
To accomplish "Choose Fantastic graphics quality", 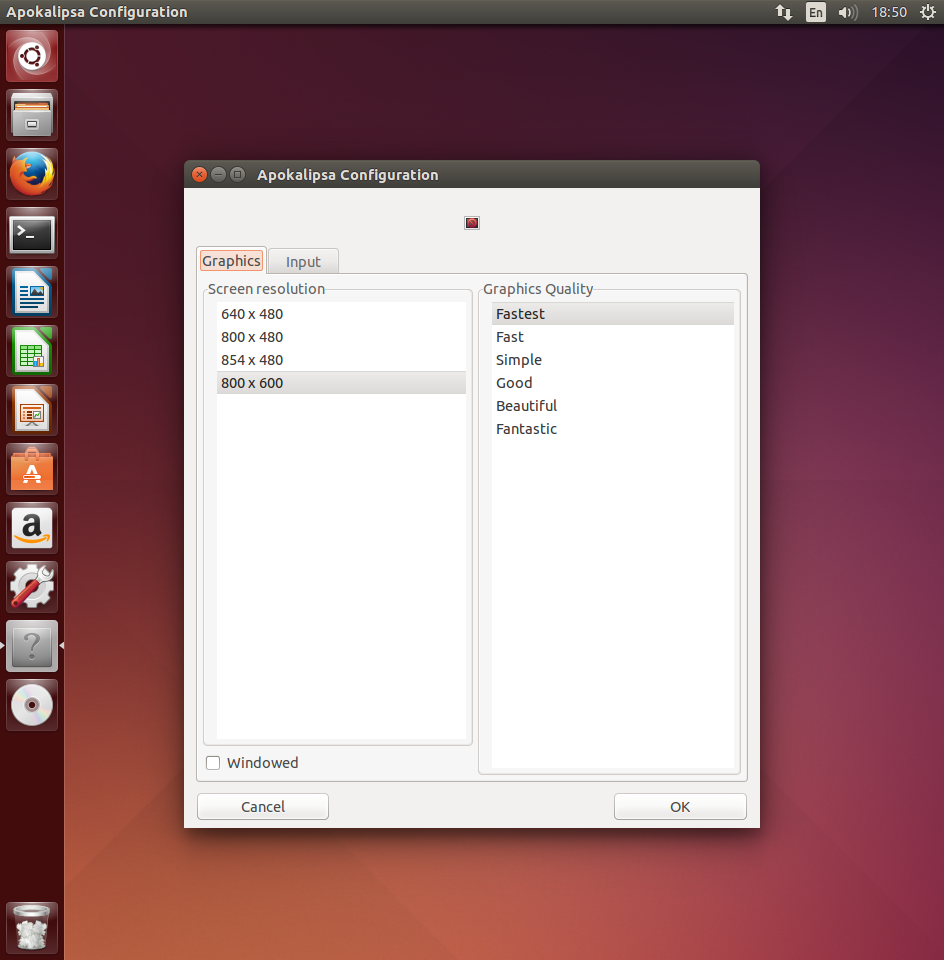I will click(x=613, y=429).
